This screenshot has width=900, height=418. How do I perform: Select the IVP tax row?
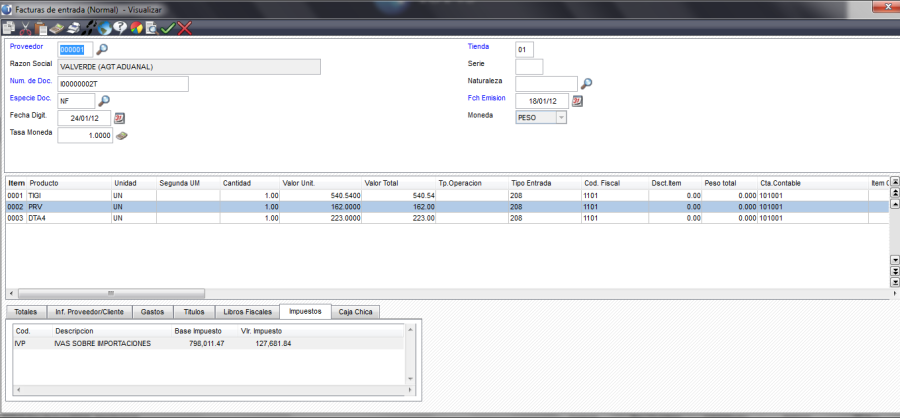click(x=208, y=343)
